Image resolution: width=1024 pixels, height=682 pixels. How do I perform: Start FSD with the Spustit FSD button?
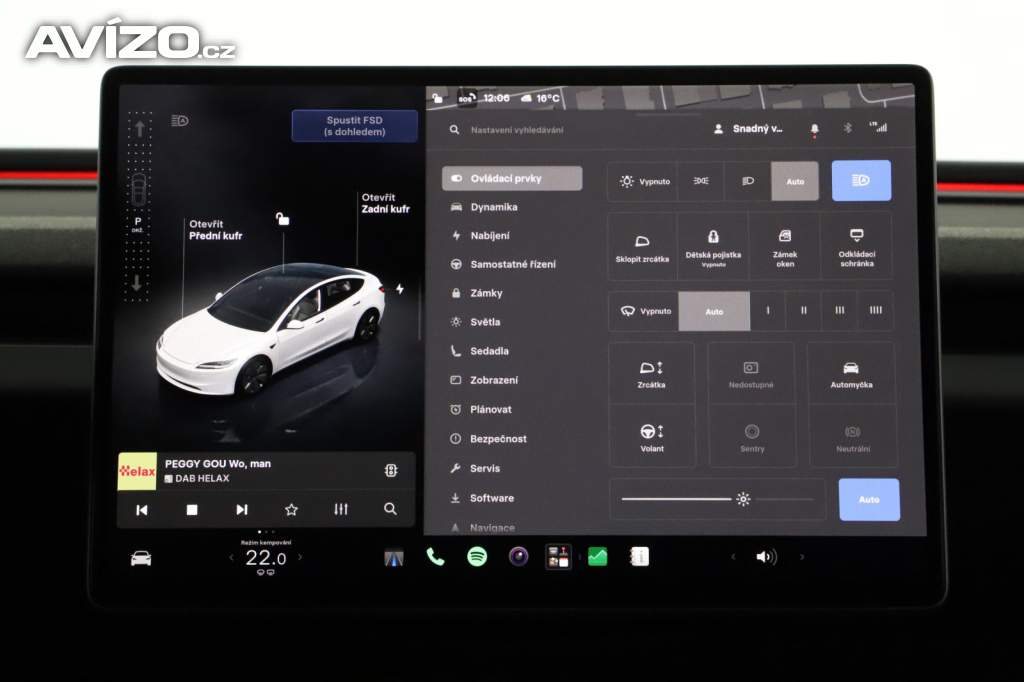(355, 125)
